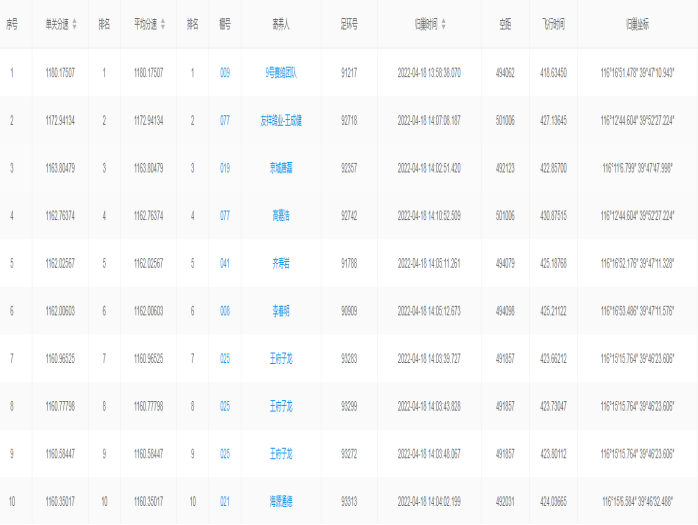Click loft 025 link in row 7

coord(225,358)
